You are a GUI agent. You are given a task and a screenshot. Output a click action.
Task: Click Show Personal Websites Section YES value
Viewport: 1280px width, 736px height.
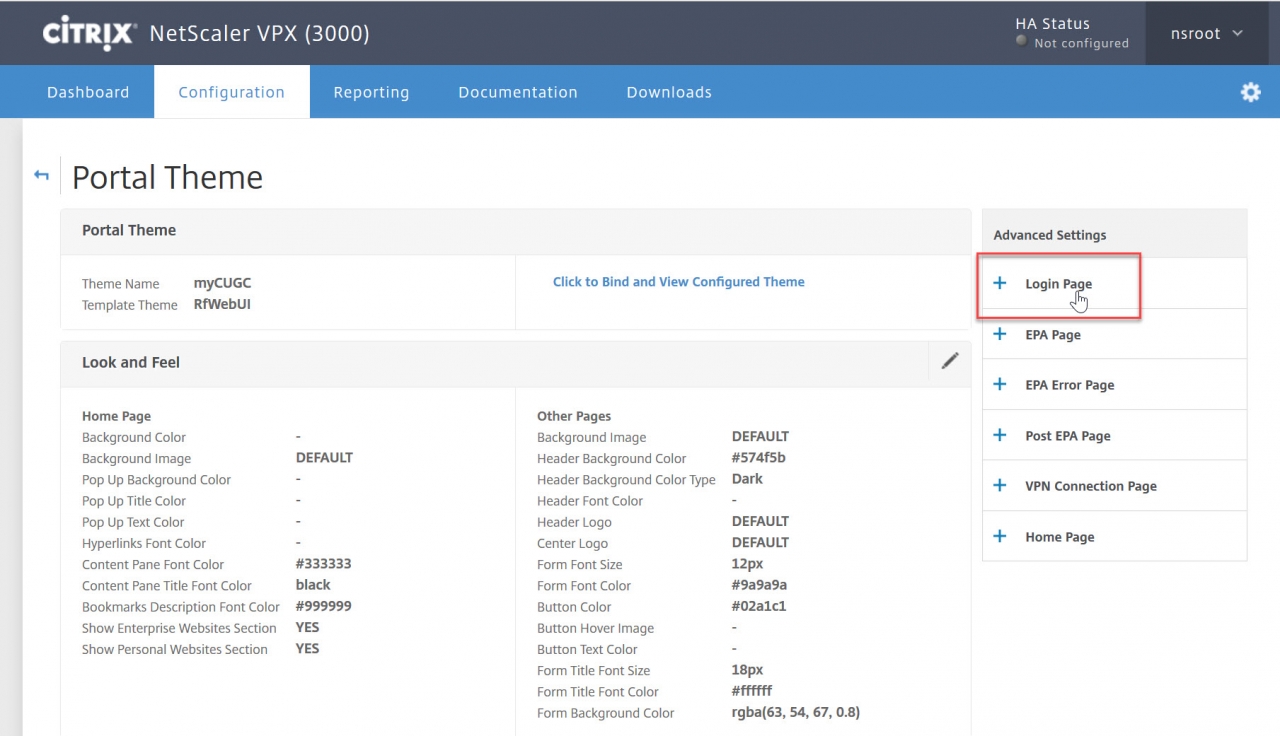click(307, 648)
